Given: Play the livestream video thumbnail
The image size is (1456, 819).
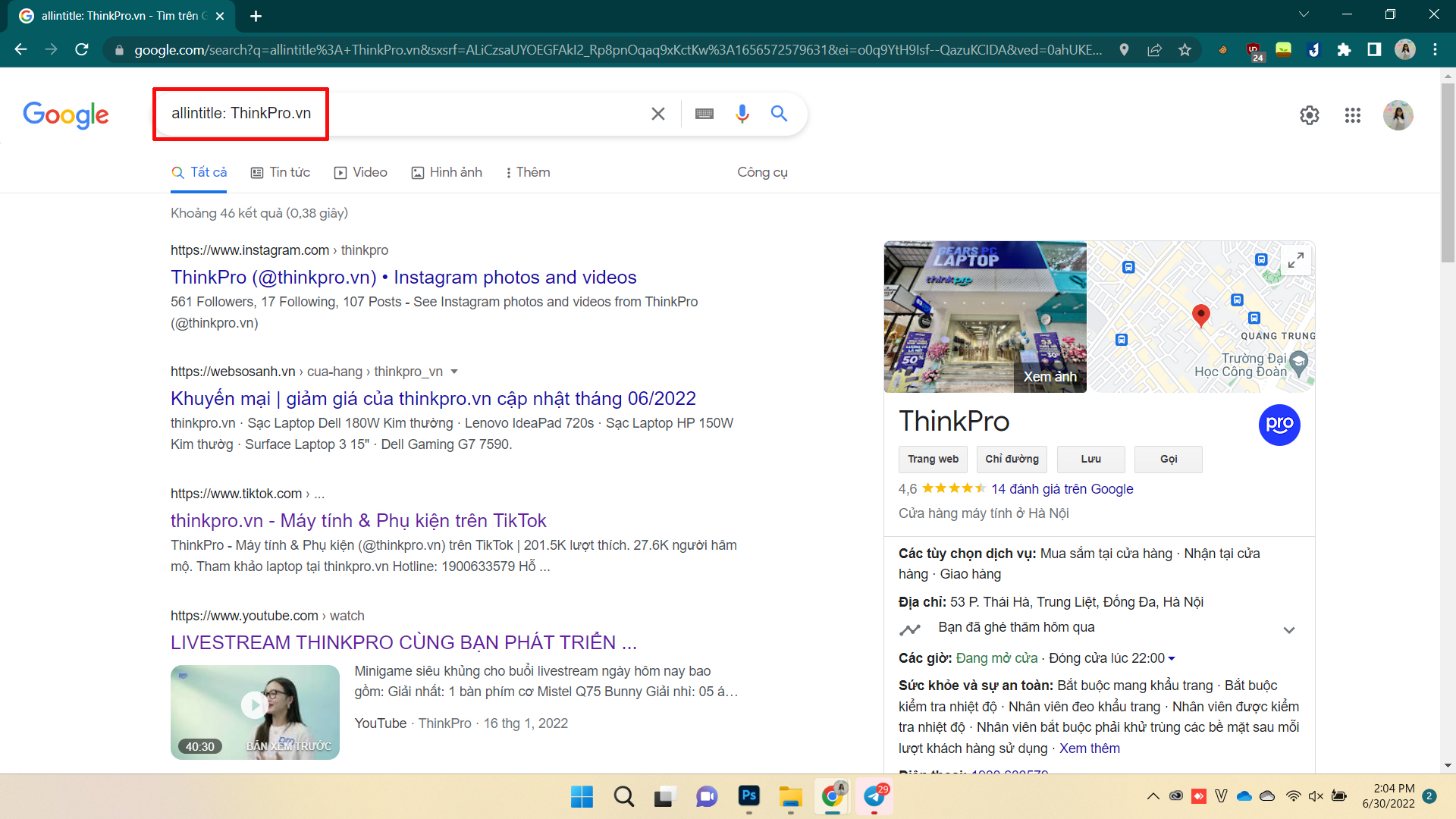Looking at the screenshot, I should (255, 712).
